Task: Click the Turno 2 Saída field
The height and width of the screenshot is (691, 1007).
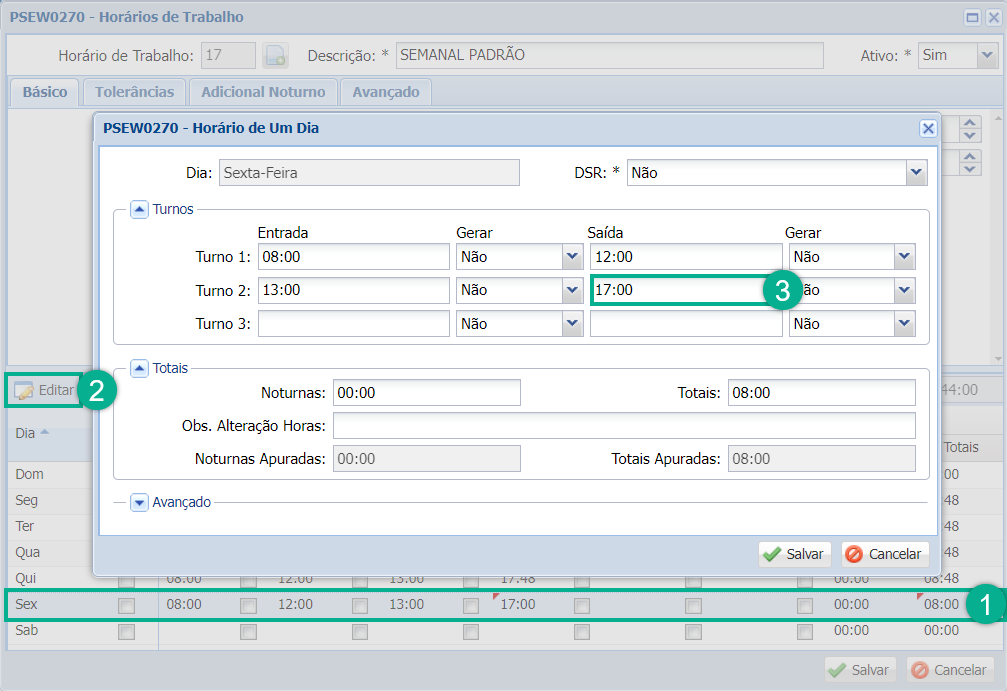Action: pyautogui.click(x=675, y=290)
